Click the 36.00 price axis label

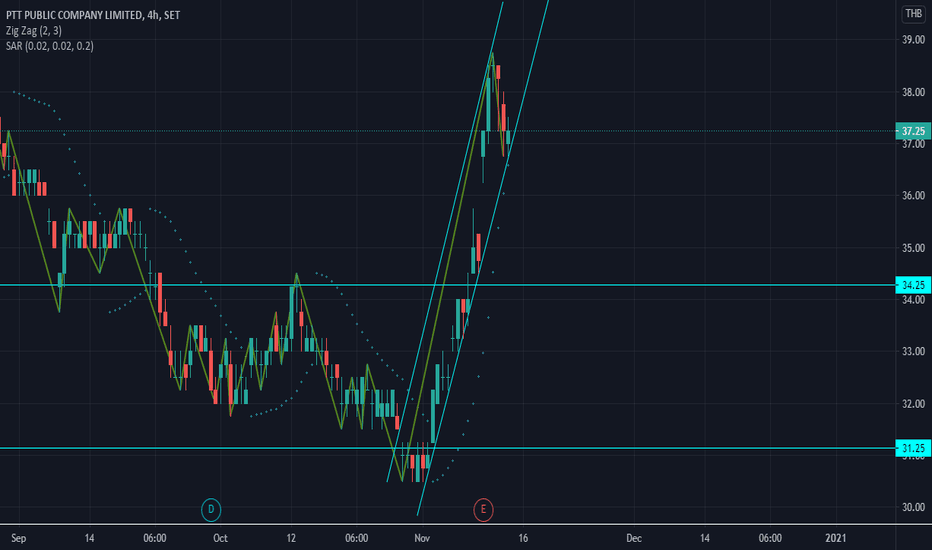point(913,196)
